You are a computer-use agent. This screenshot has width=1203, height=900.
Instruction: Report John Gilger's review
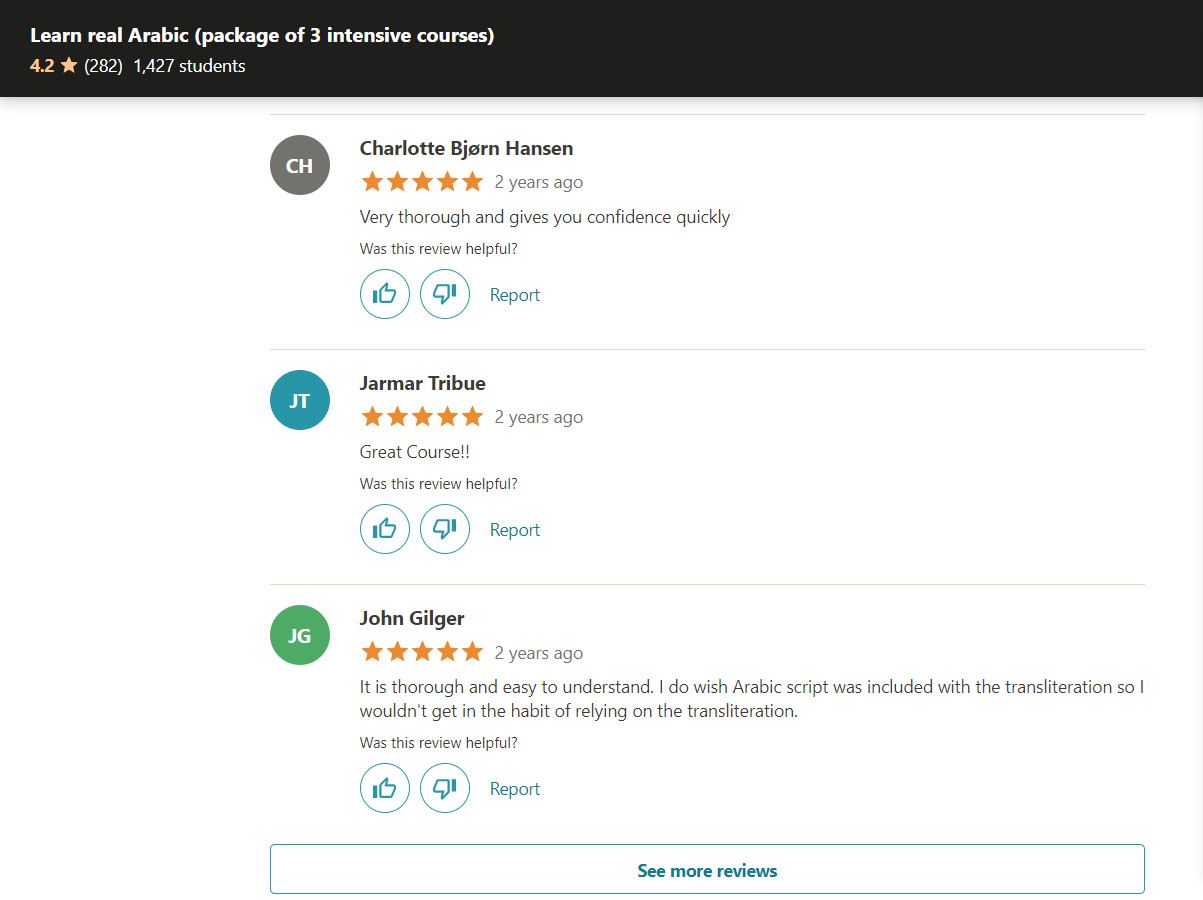pos(515,789)
